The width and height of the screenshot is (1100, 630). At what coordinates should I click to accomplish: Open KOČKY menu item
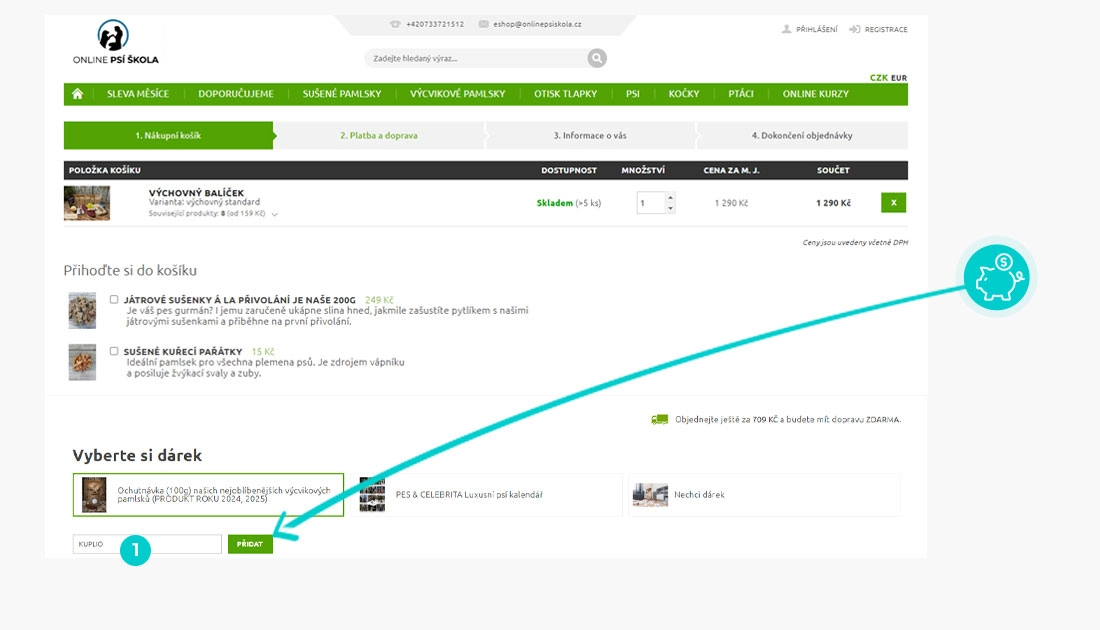coord(684,94)
